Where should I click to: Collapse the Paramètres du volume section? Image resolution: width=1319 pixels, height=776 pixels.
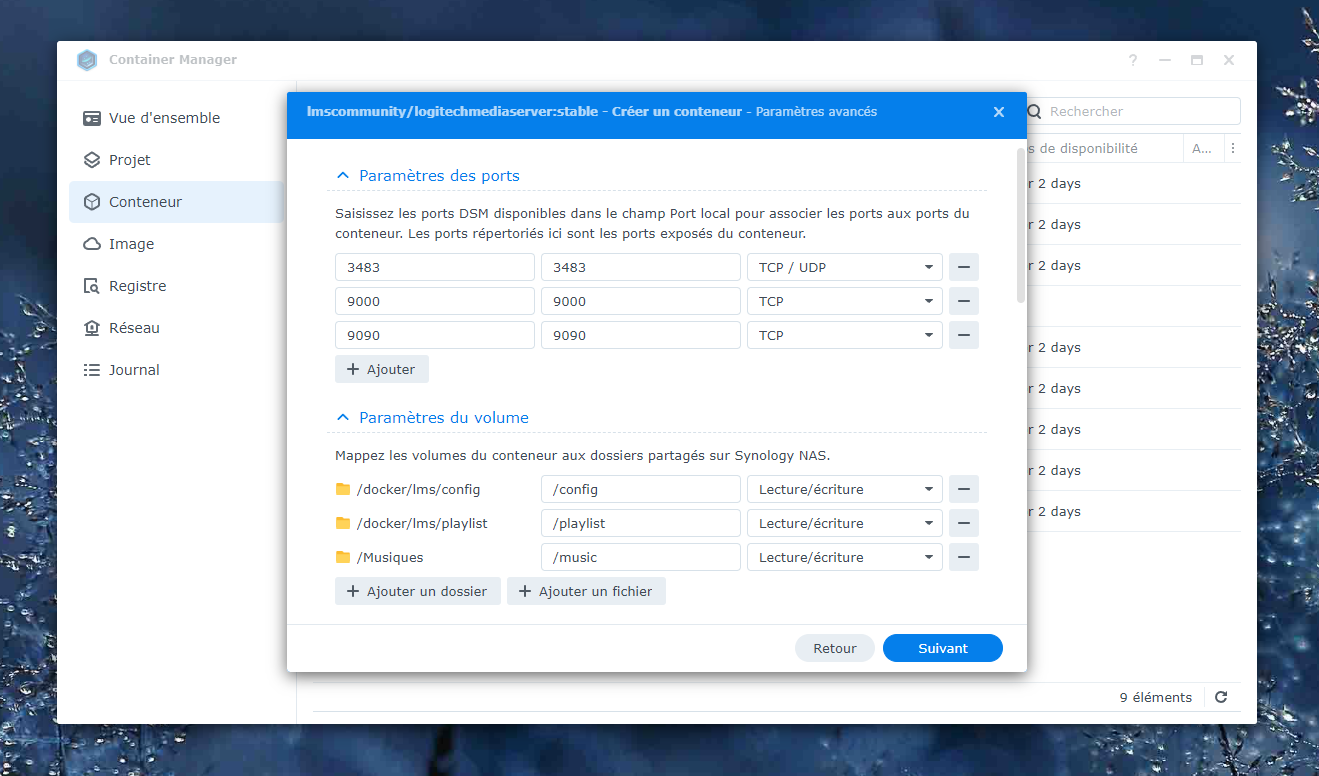343,418
